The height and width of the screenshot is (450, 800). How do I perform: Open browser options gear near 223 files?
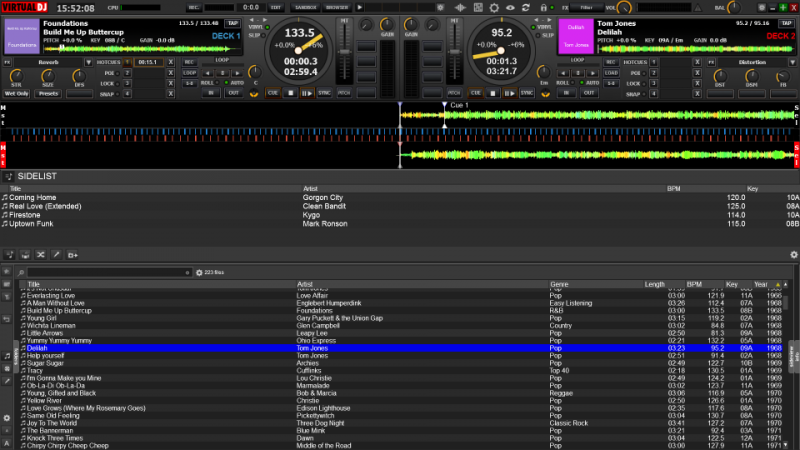tap(199, 272)
